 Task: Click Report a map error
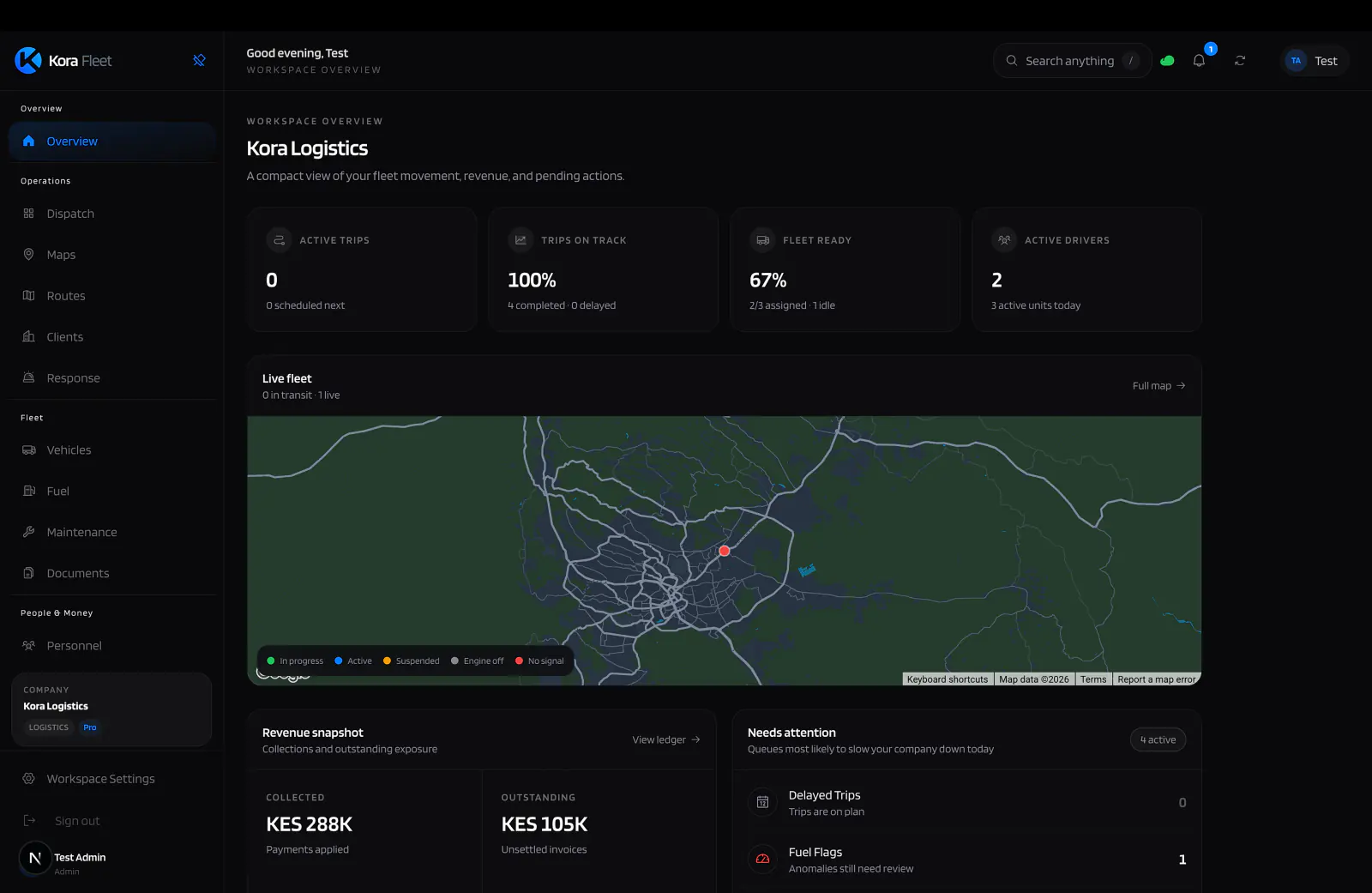point(1156,679)
